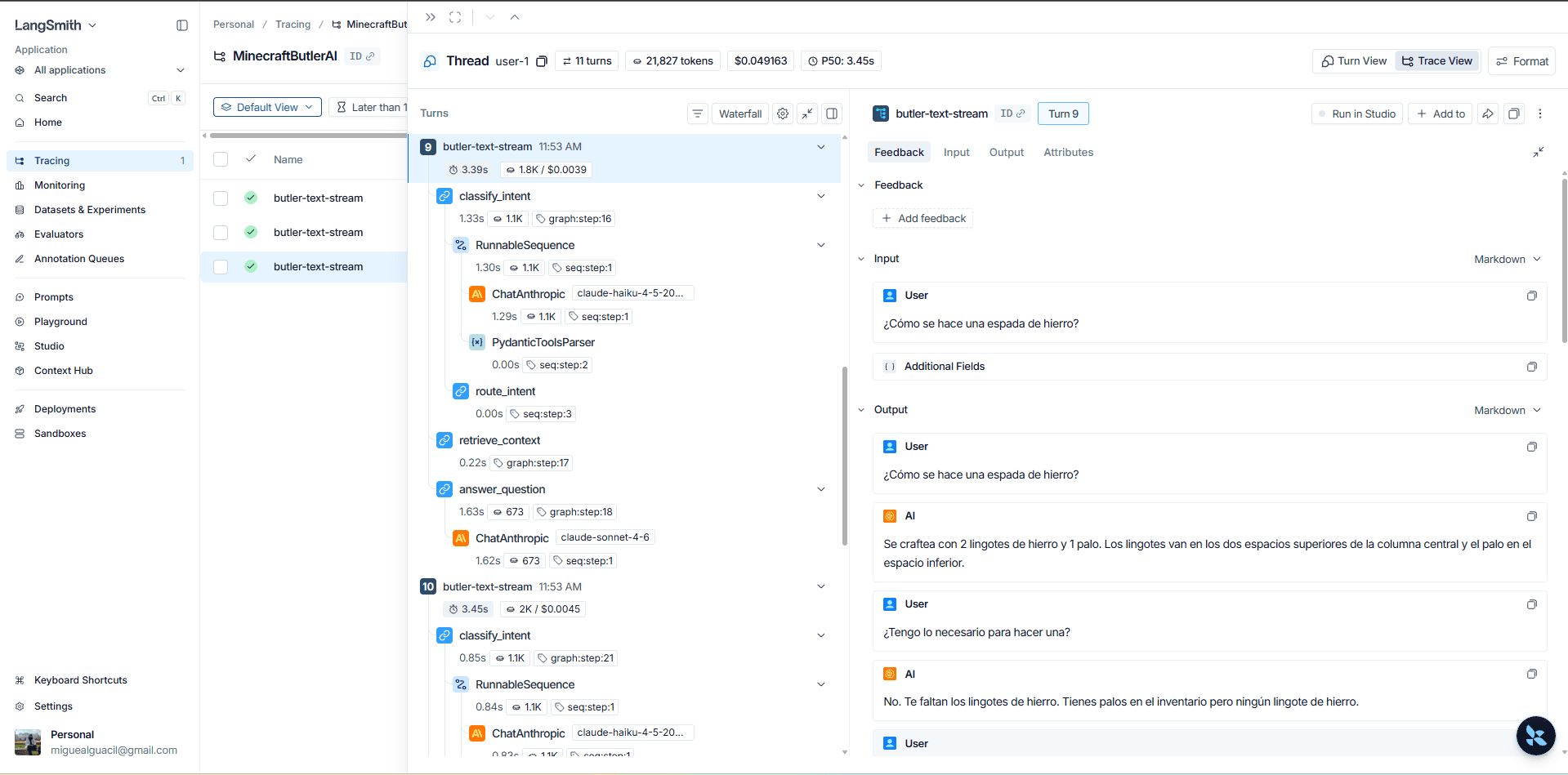The height and width of the screenshot is (775, 1568).
Task: Open the three-dot more options menu
Action: [x=1540, y=114]
